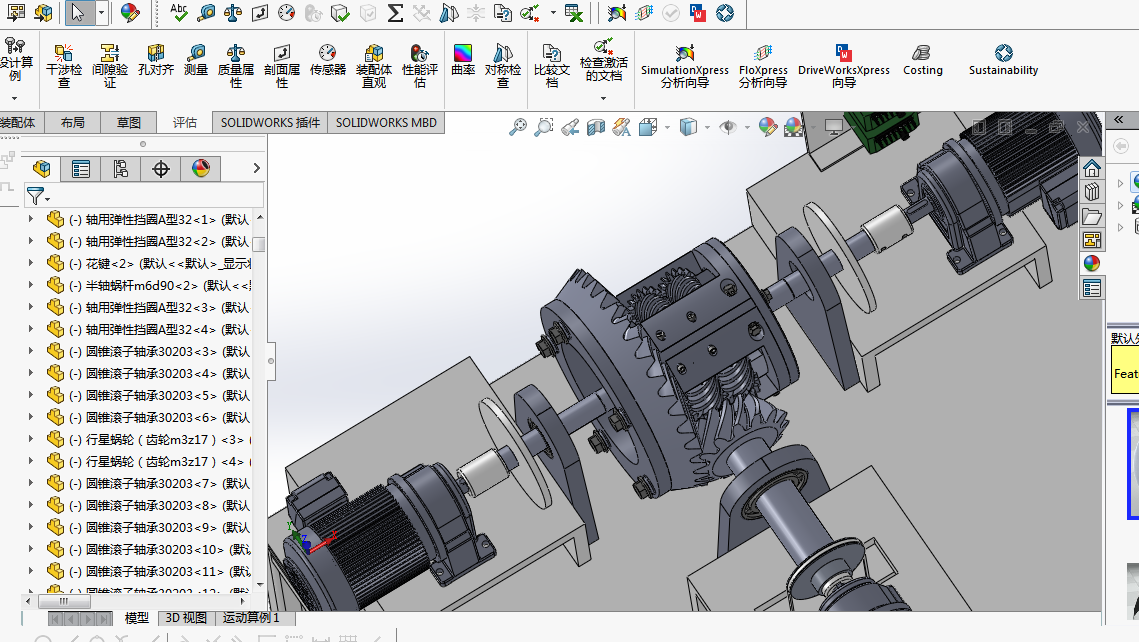Open the 3D 视图 views tab
This screenshot has height=642, width=1139.
click(x=186, y=618)
